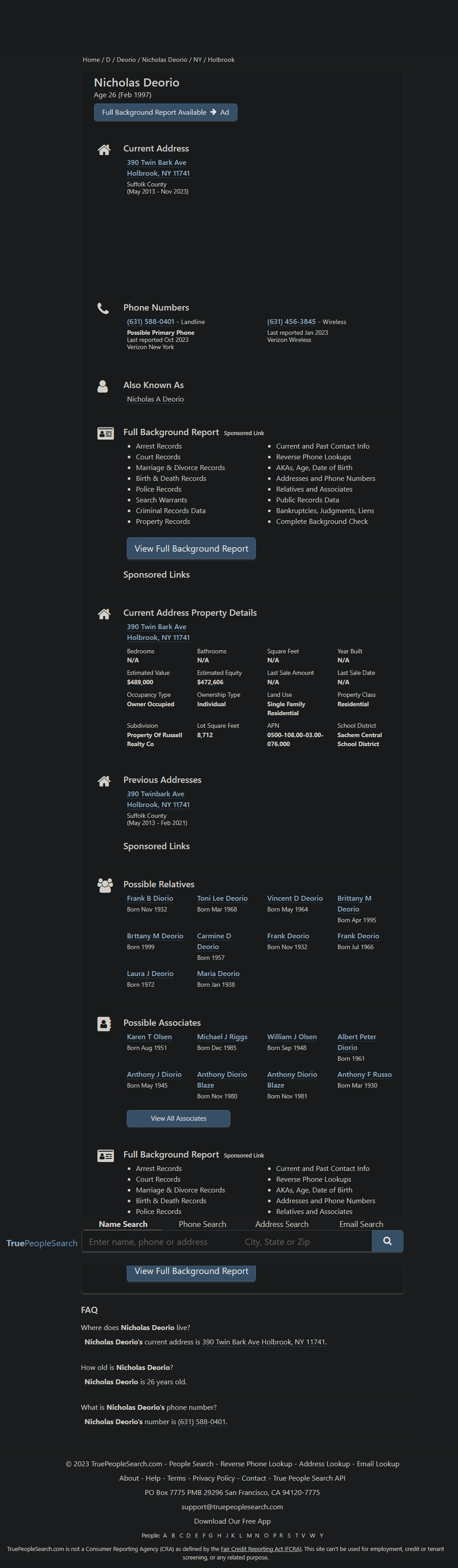Viewport: 458px width, 1568px height.
Task: Go to Home in the breadcrumb
Action: 91,60
